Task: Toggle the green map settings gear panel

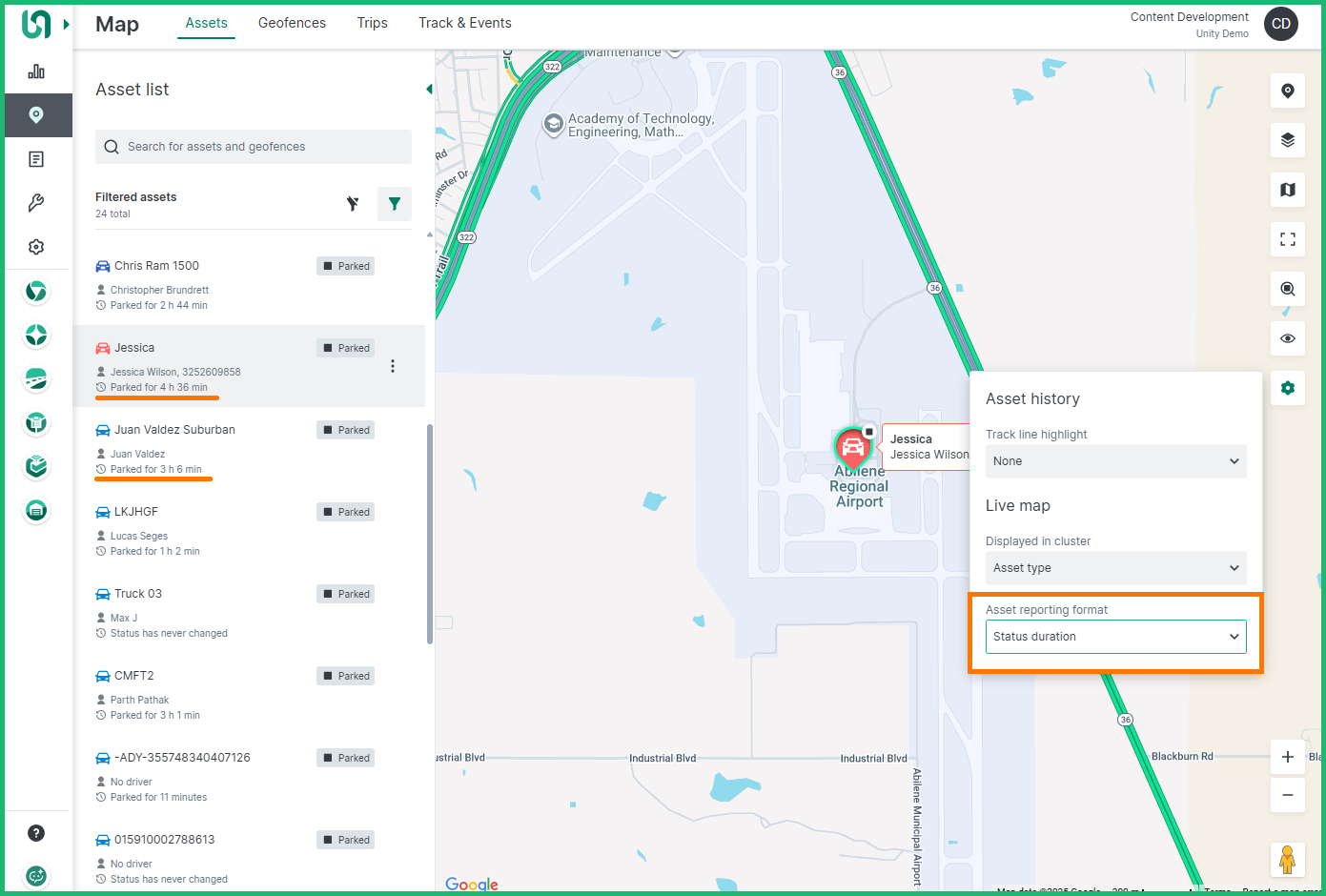Action: pyautogui.click(x=1287, y=388)
